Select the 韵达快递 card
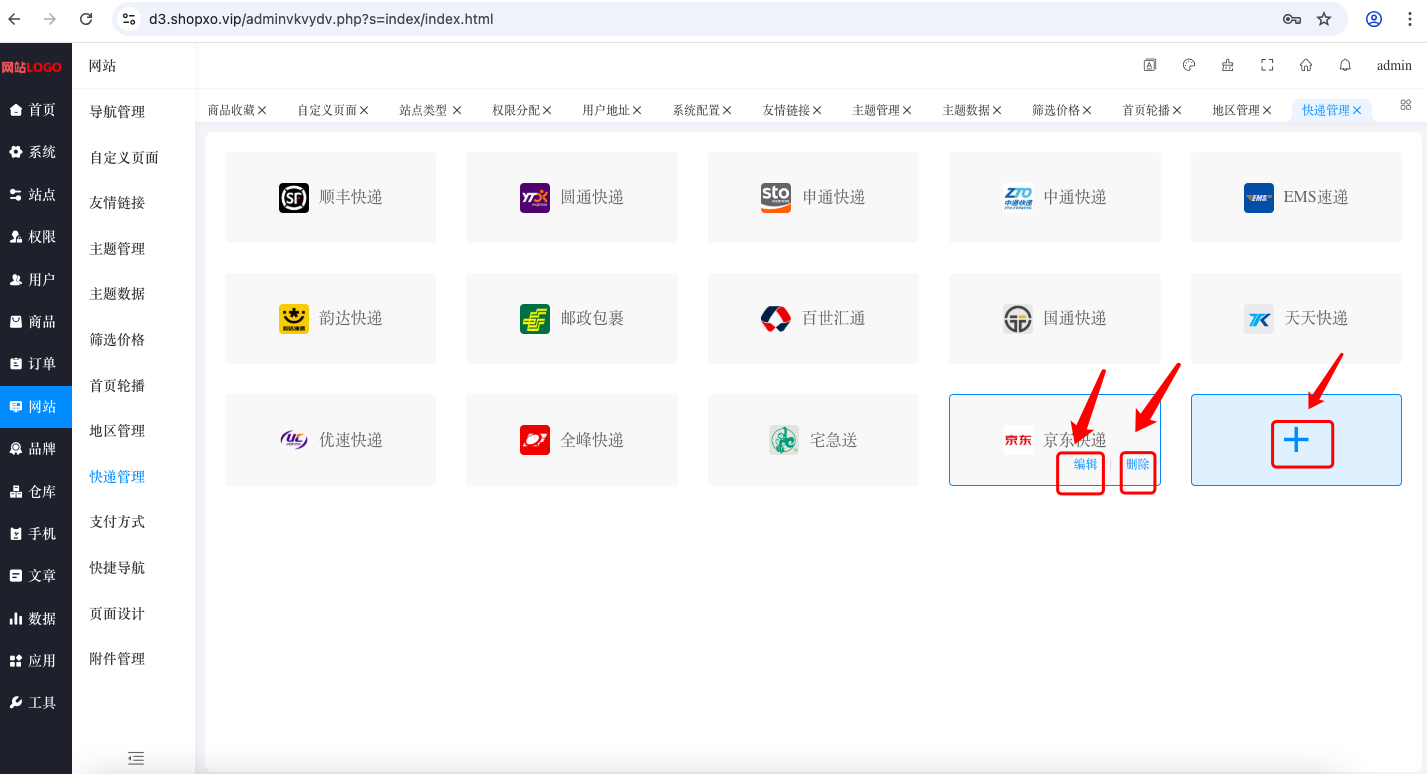This screenshot has height=774, width=1427. coord(330,319)
